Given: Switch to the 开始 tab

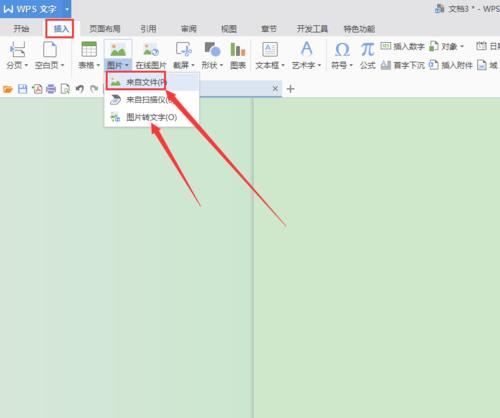Looking at the screenshot, I should point(21,29).
